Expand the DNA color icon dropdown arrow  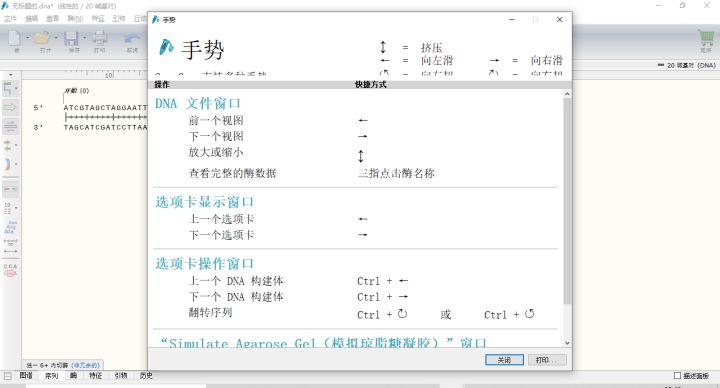pos(16,164)
